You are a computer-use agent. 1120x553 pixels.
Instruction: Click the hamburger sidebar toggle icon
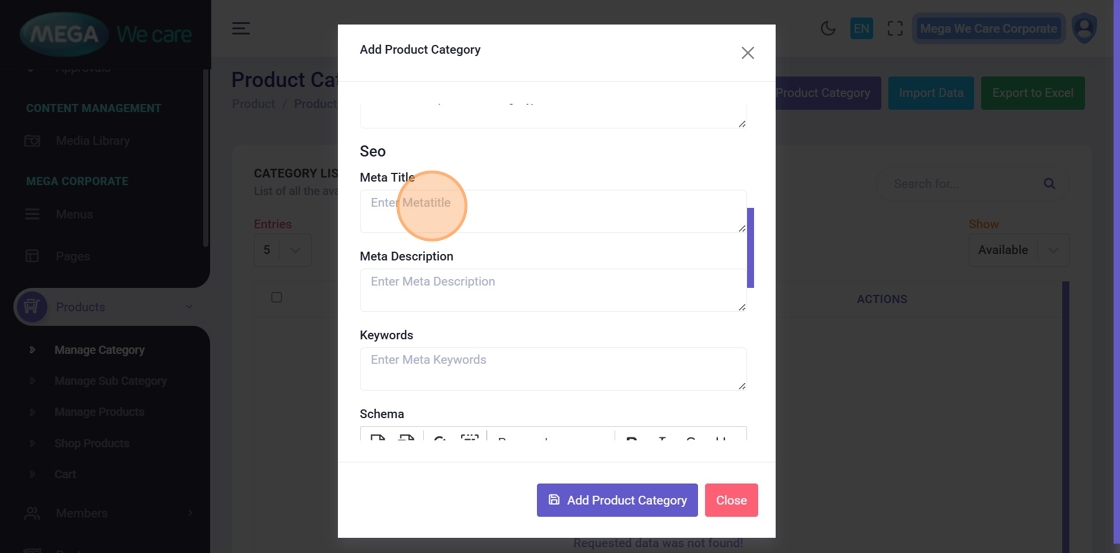[x=241, y=28]
